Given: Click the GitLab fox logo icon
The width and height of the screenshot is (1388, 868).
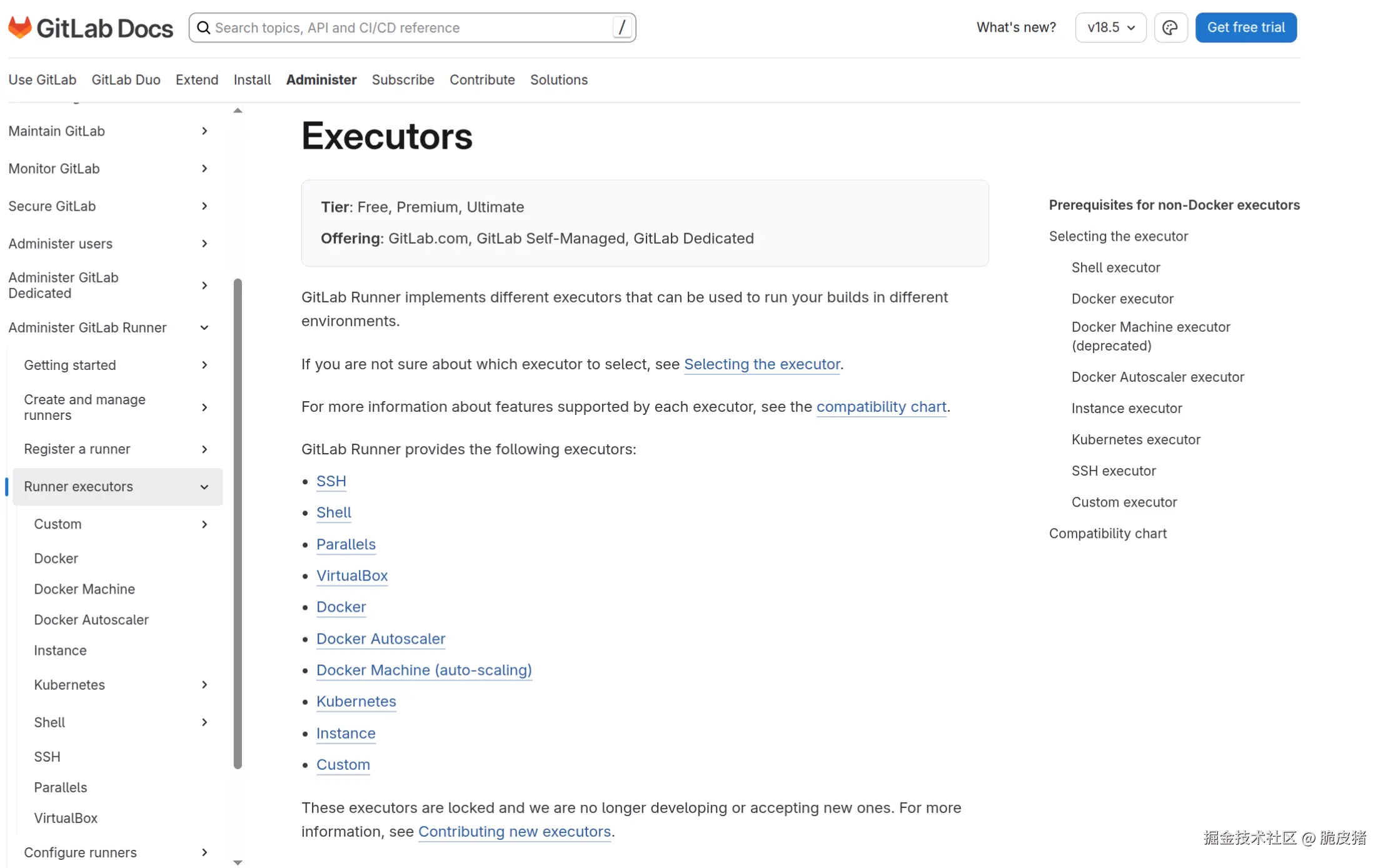Looking at the screenshot, I should coord(20,27).
